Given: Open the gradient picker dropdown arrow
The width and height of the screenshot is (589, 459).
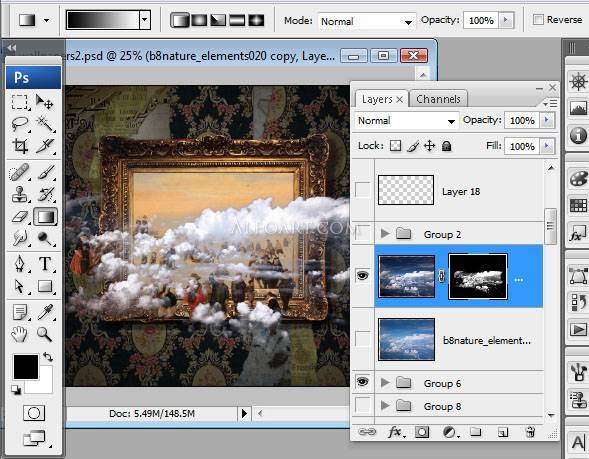Looking at the screenshot, I should click(145, 20).
